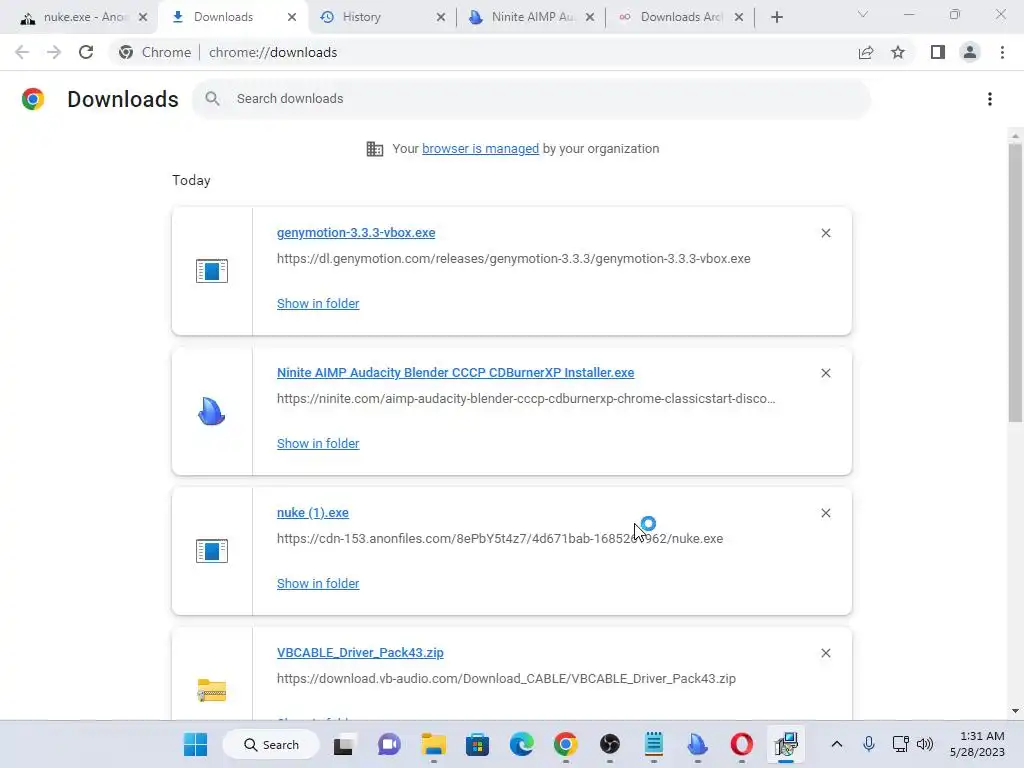
Task: Open a new tab with plus button
Action: click(776, 18)
